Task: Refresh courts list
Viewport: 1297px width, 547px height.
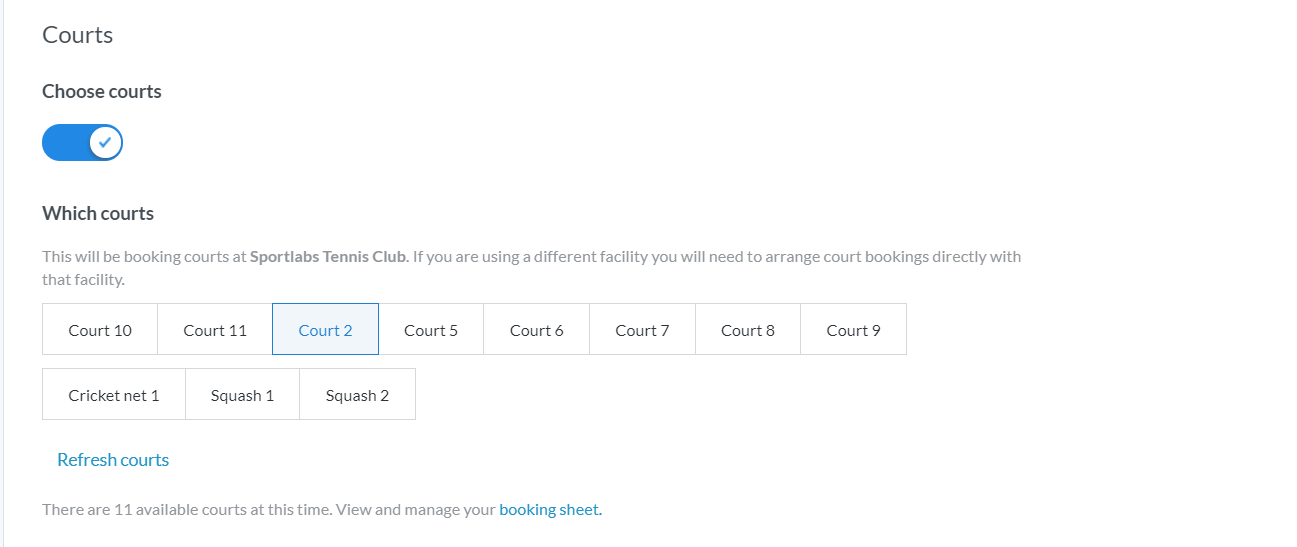Action: click(113, 460)
